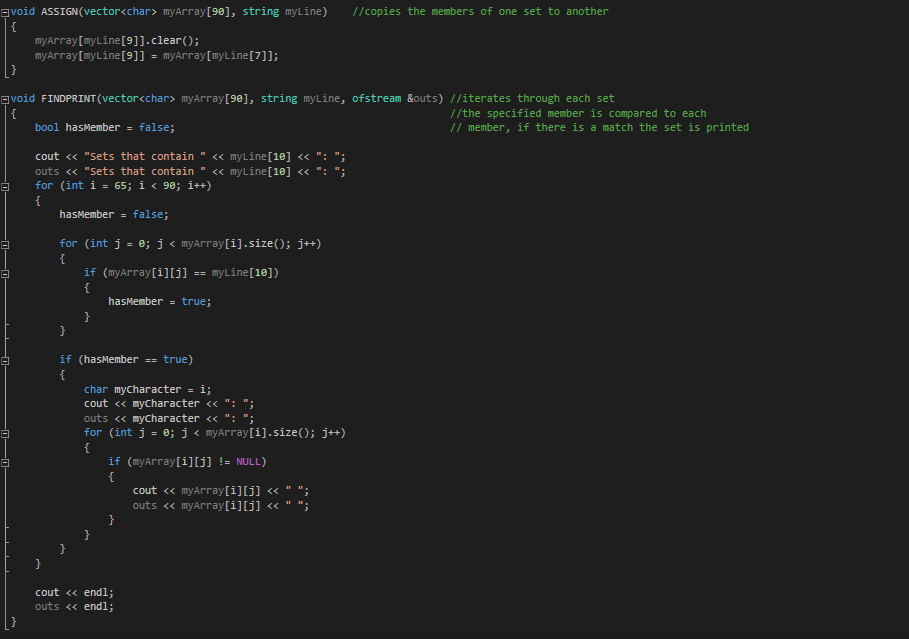Collapse the if (hasMember == true) block
The image size is (909, 639).
tap(4, 359)
